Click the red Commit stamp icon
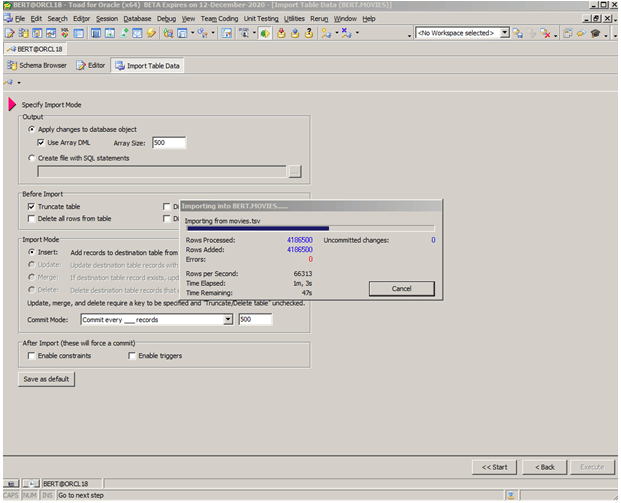This screenshot has width=621, height=503. (x=281, y=33)
